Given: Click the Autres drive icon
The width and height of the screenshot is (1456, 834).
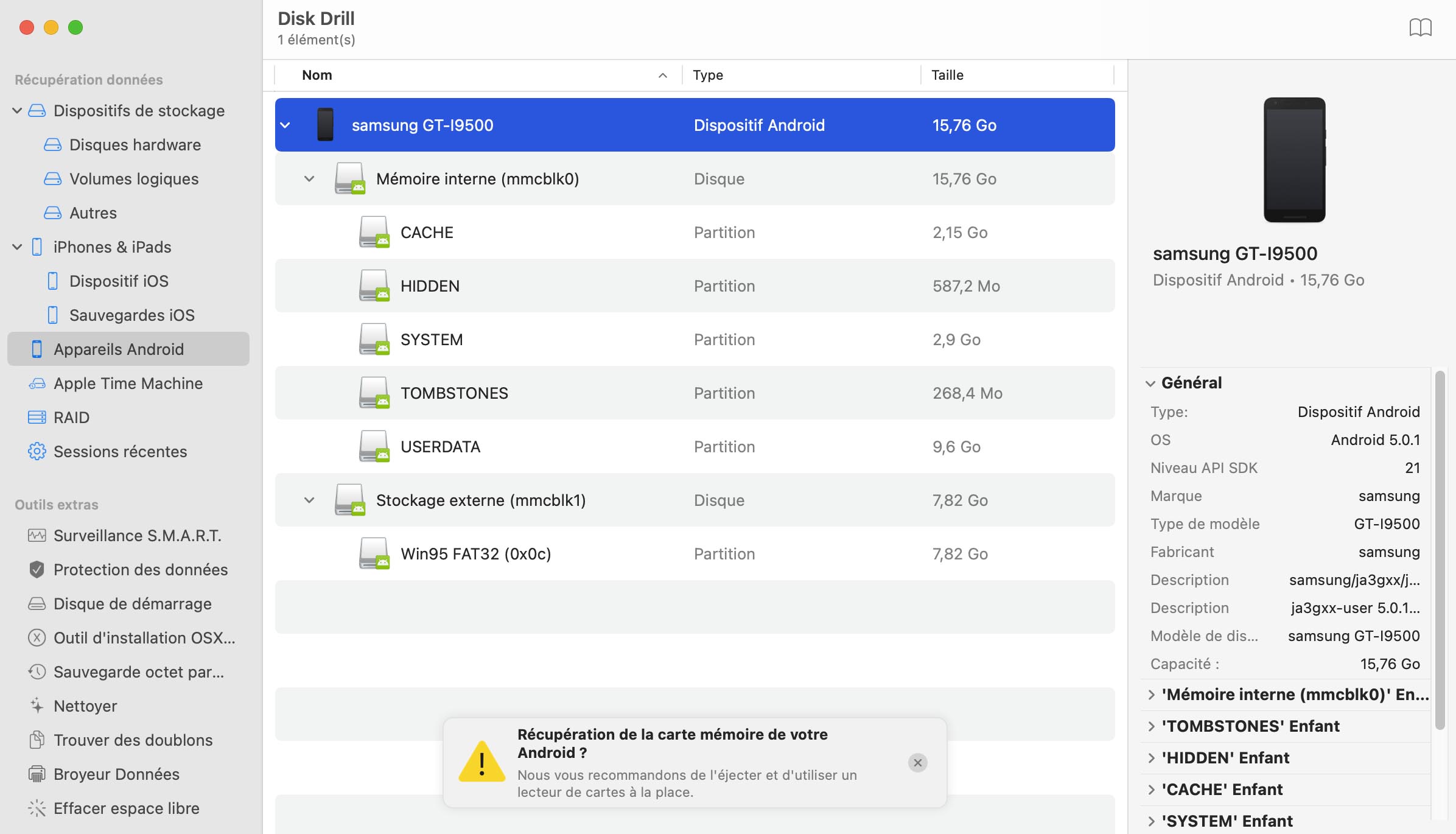Looking at the screenshot, I should click(x=53, y=213).
